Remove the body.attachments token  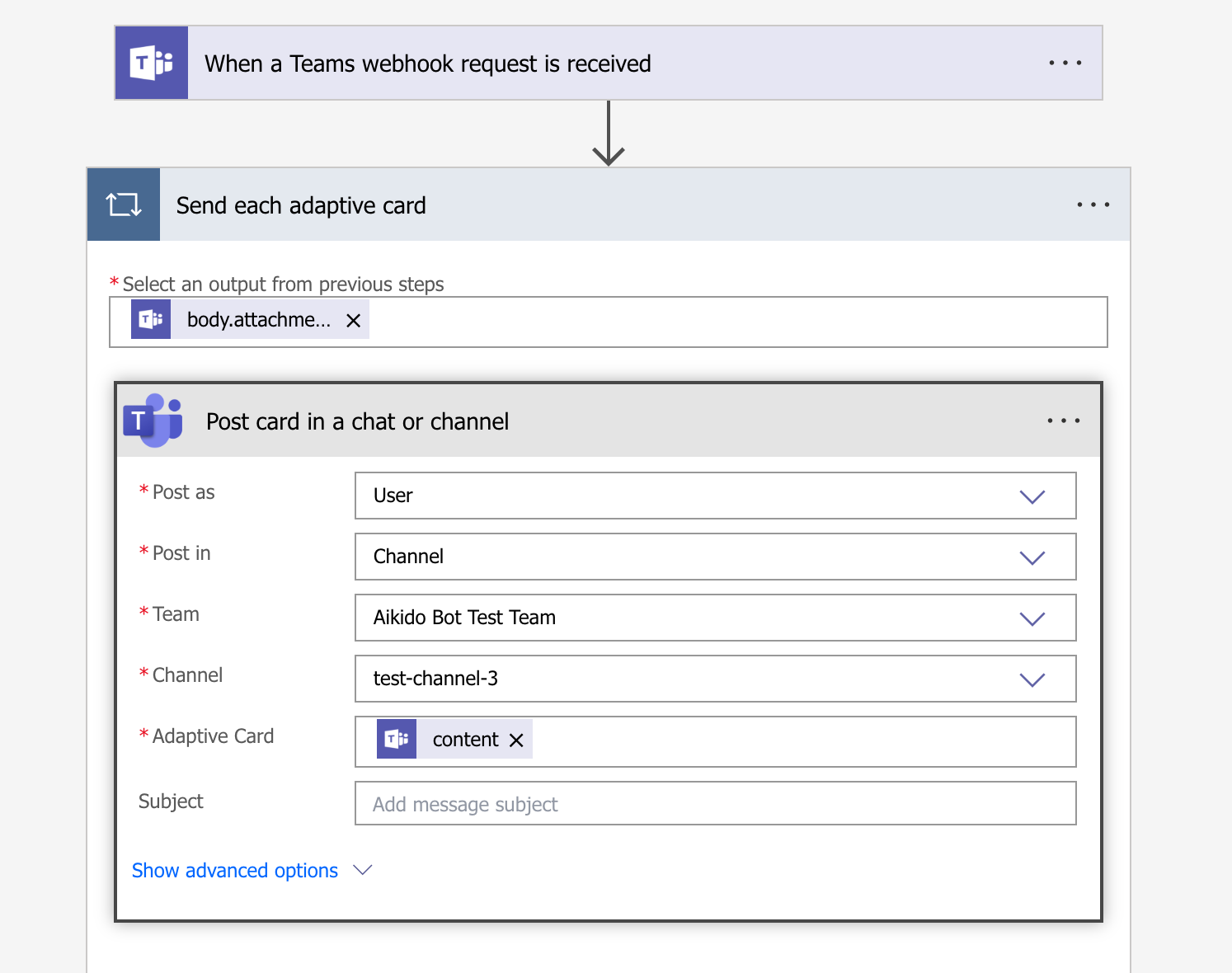point(354,321)
